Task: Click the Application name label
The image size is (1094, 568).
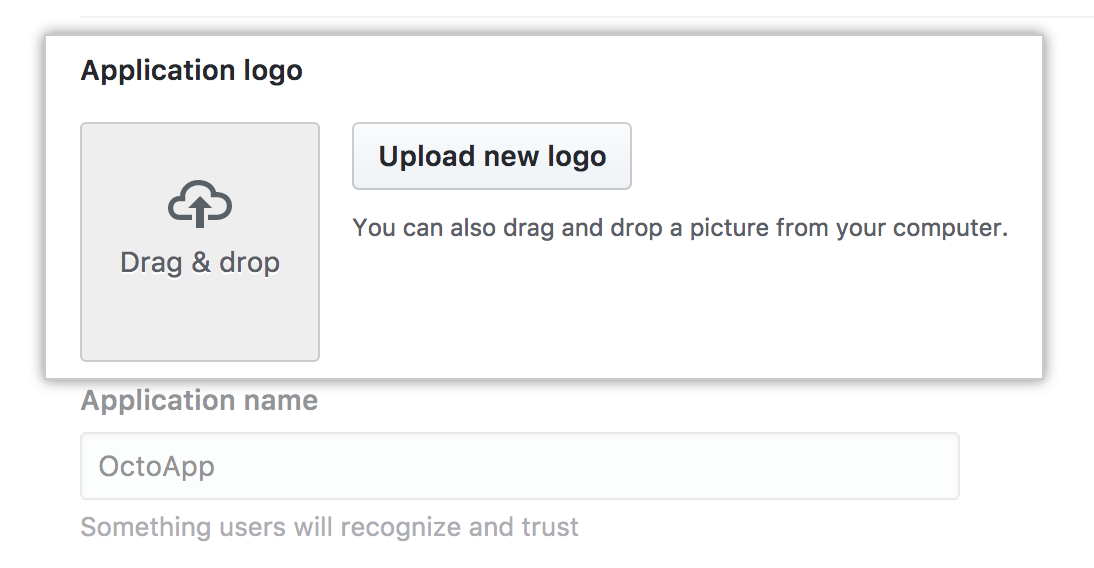Action: point(200,401)
